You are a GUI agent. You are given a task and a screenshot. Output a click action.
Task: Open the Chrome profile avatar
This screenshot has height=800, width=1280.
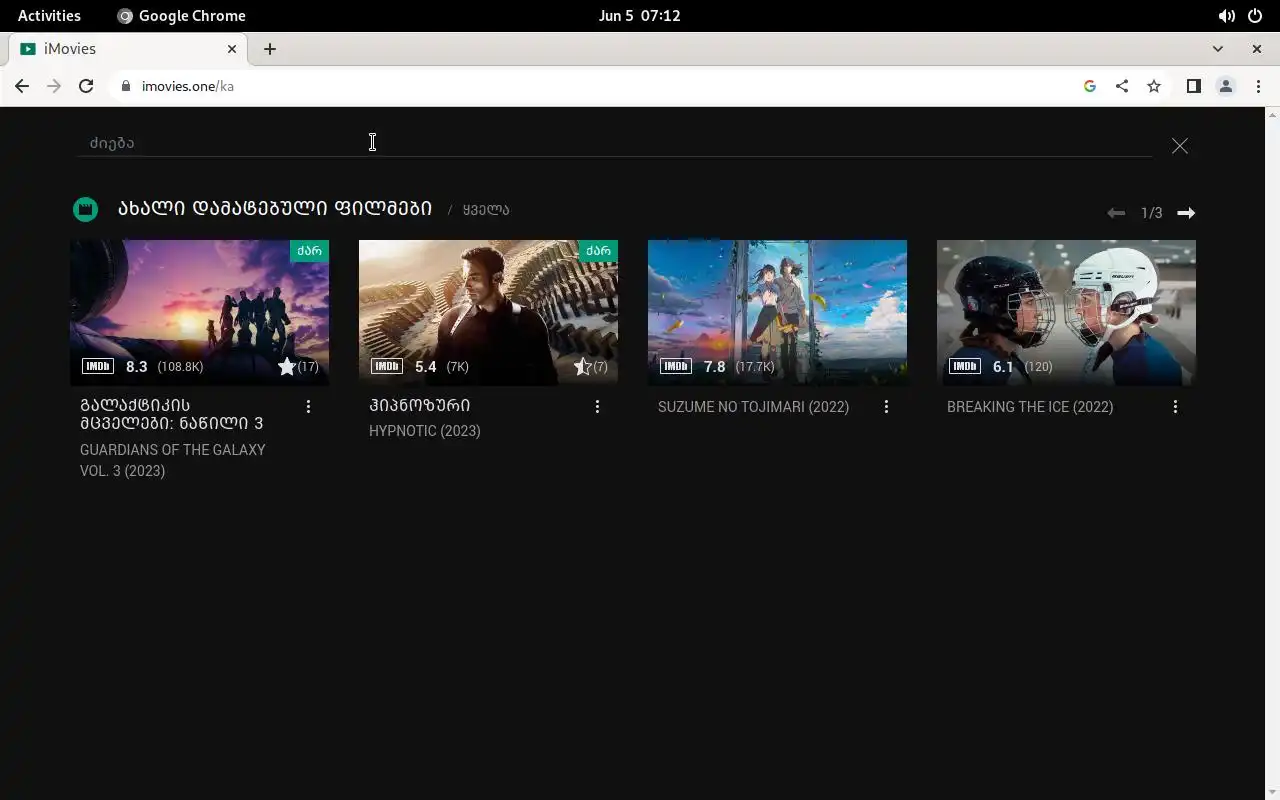click(1226, 86)
